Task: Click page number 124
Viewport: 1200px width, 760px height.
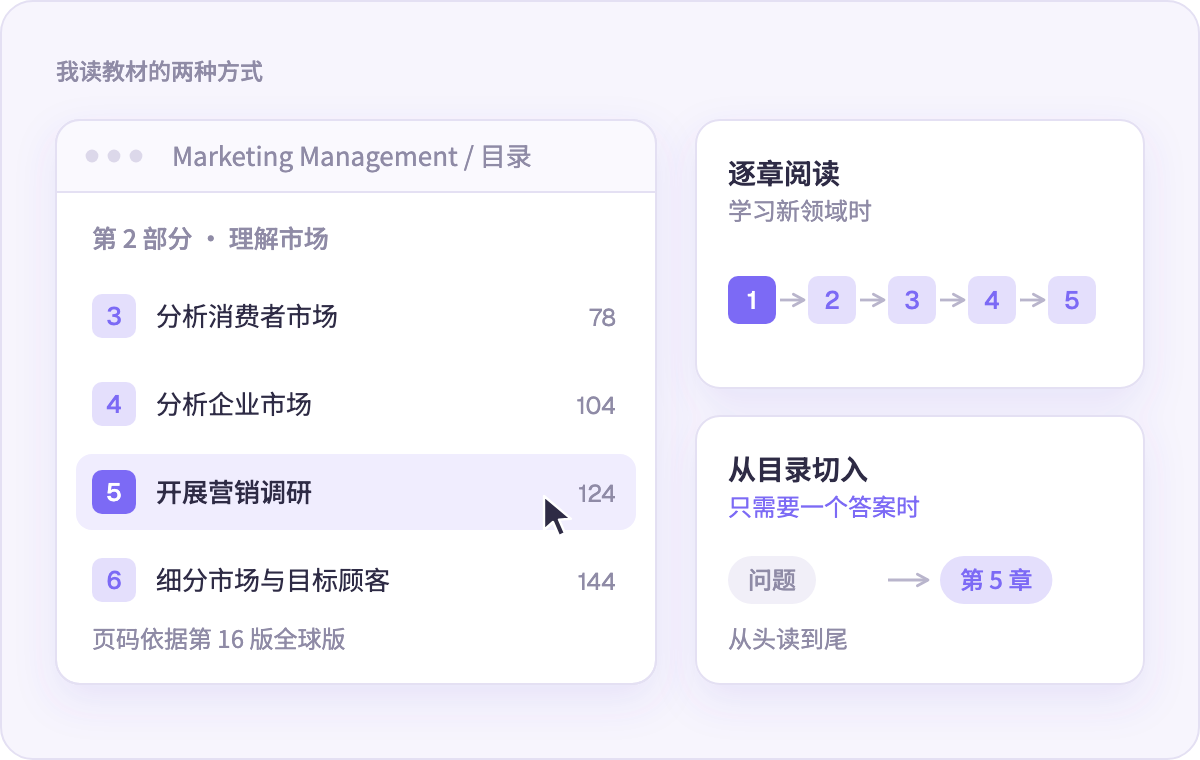Action: click(597, 493)
